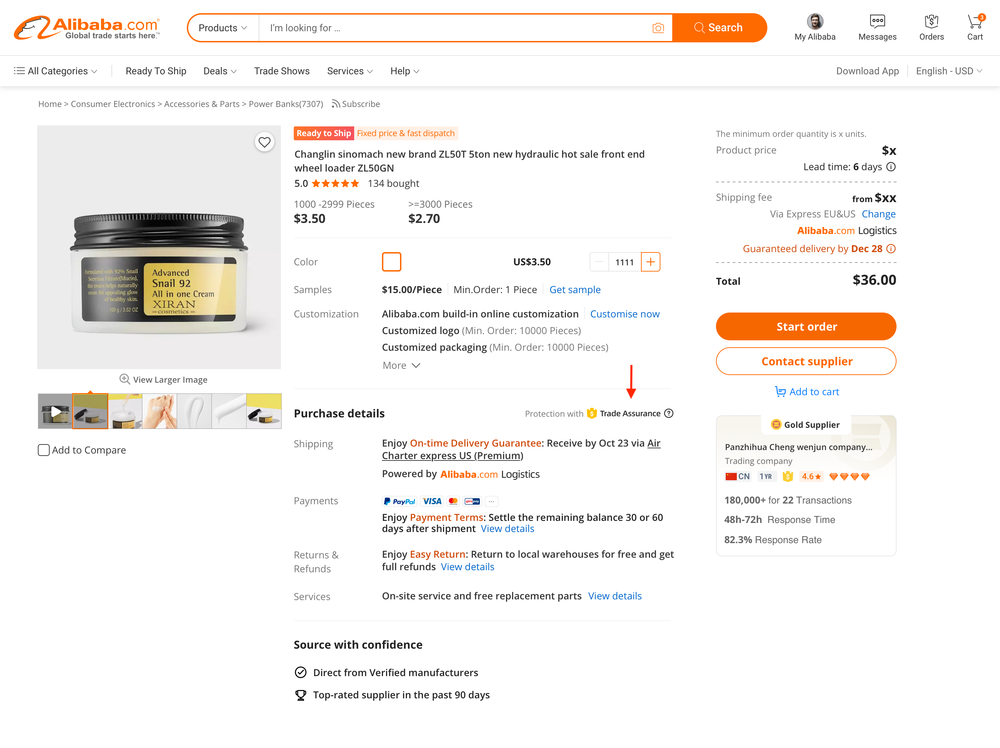Select the white color swatch
Viewport: 1000px width, 748px height.
point(392,262)
